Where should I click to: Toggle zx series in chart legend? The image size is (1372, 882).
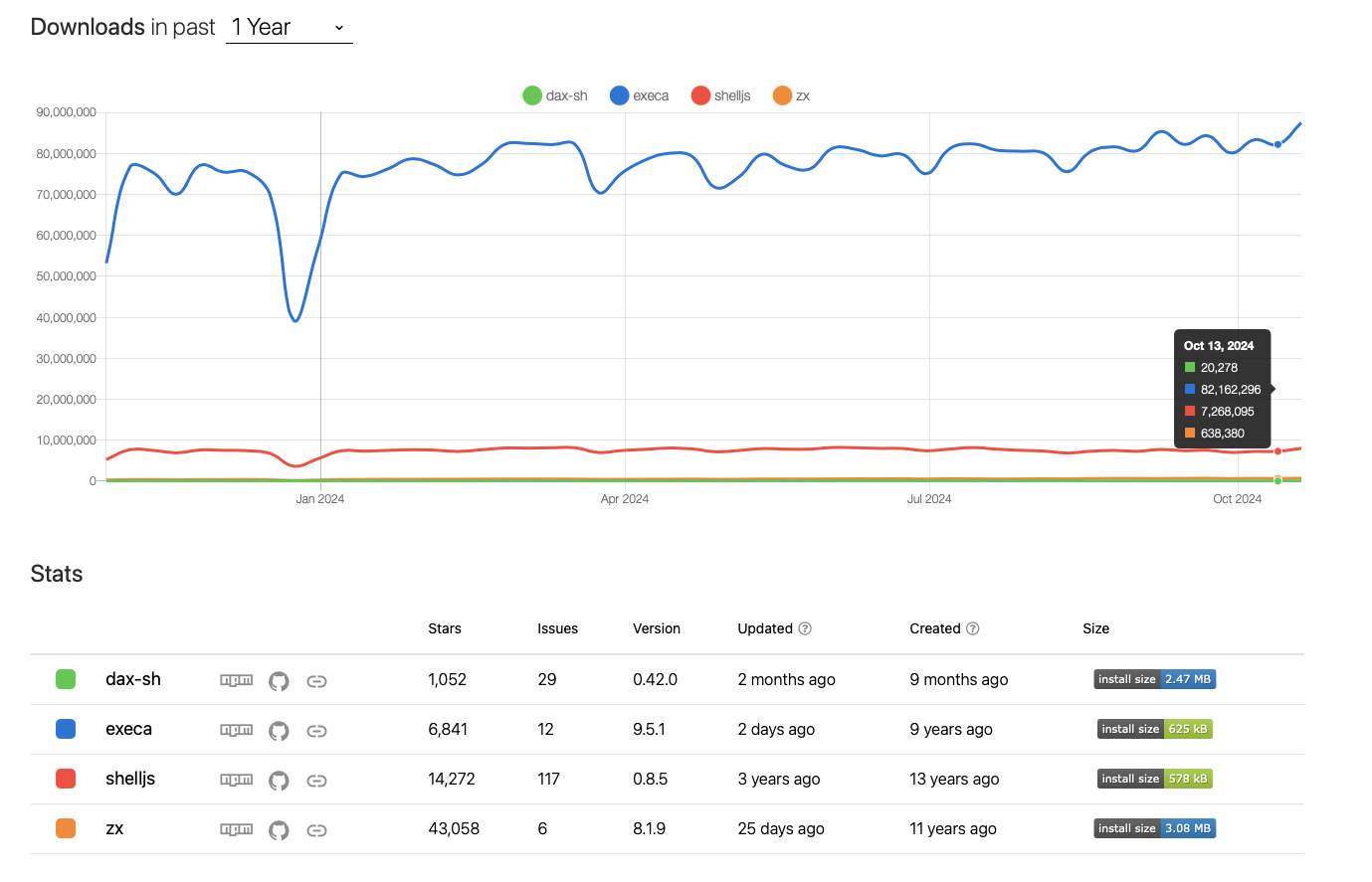coord(791,95)
